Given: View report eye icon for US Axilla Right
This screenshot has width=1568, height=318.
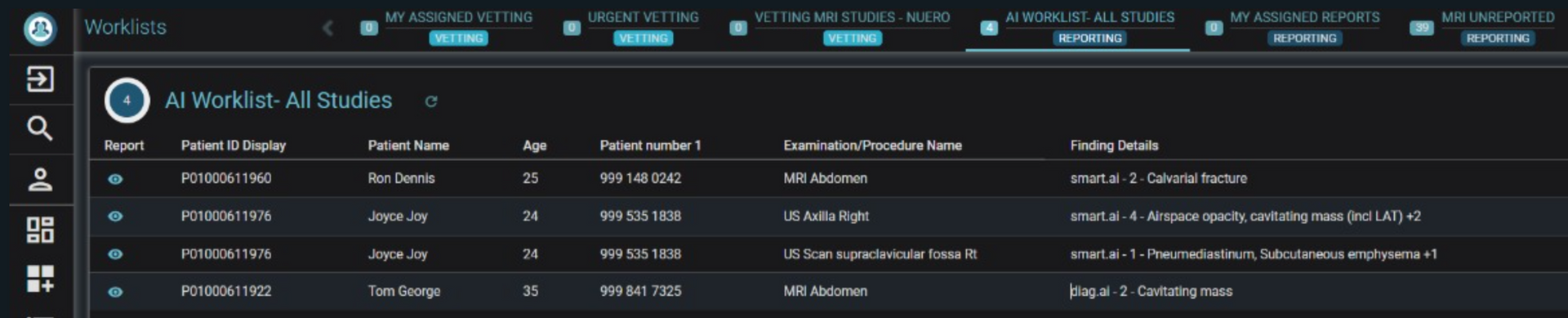Looking at the screenshot, I should pos(115,217).
